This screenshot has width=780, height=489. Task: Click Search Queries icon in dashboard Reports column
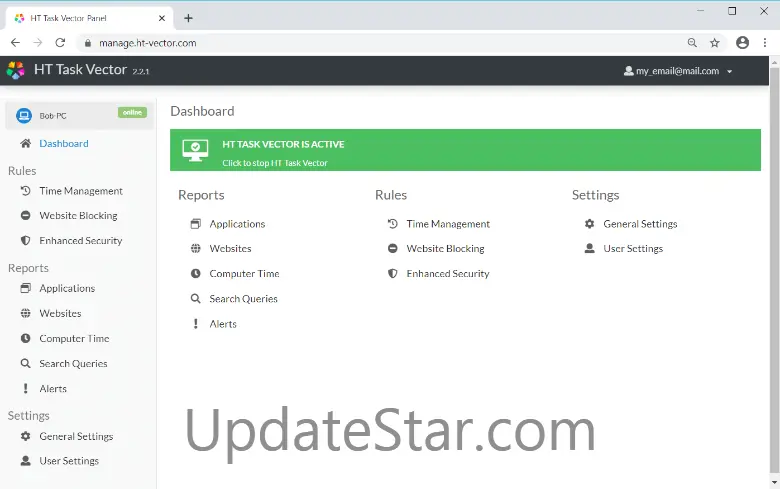coord(195,298)
